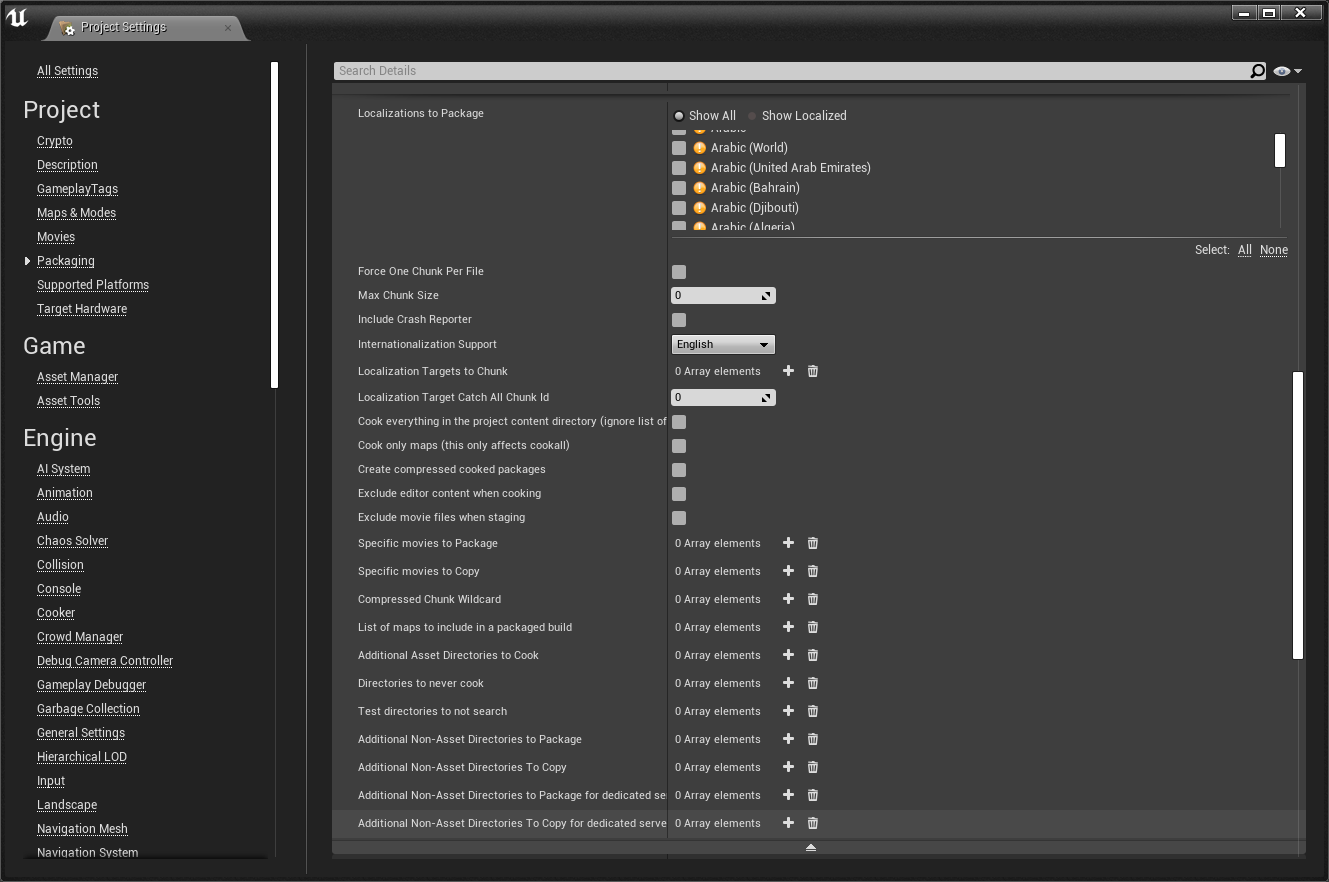Viewport: 1329px width, 882px height.
Task: Add element to Directories to never cook
Action: (x=788, y=683)
